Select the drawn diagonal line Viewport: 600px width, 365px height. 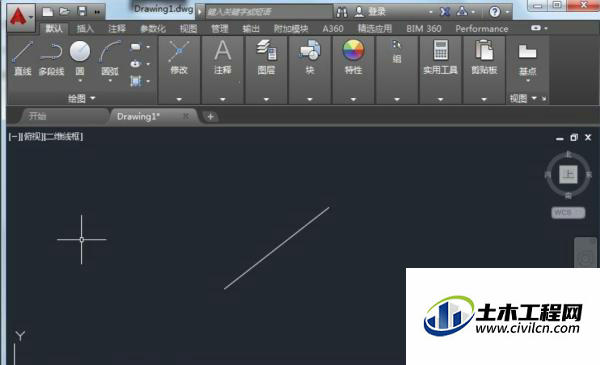277,248
